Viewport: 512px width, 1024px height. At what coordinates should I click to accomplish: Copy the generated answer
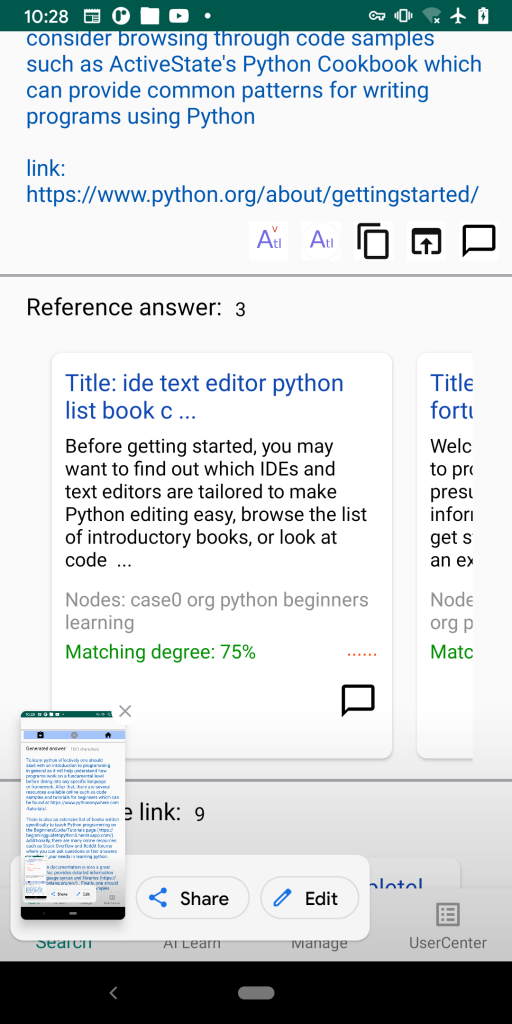[x=374, y=241]
